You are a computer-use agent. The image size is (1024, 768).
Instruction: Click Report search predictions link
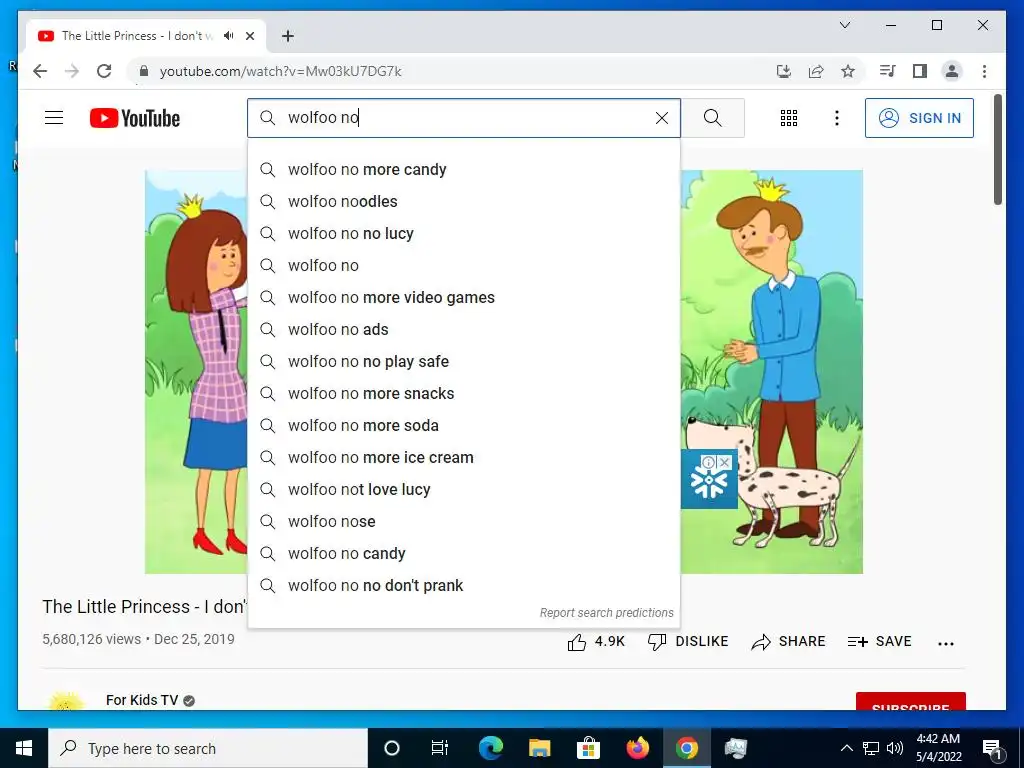606,613
